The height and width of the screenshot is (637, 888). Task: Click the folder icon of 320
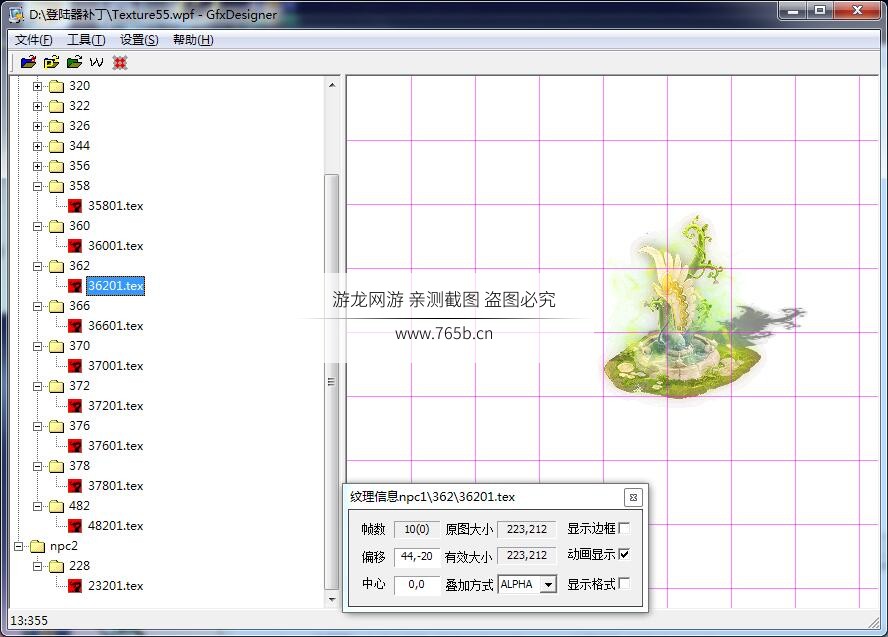tap(56, 86)
